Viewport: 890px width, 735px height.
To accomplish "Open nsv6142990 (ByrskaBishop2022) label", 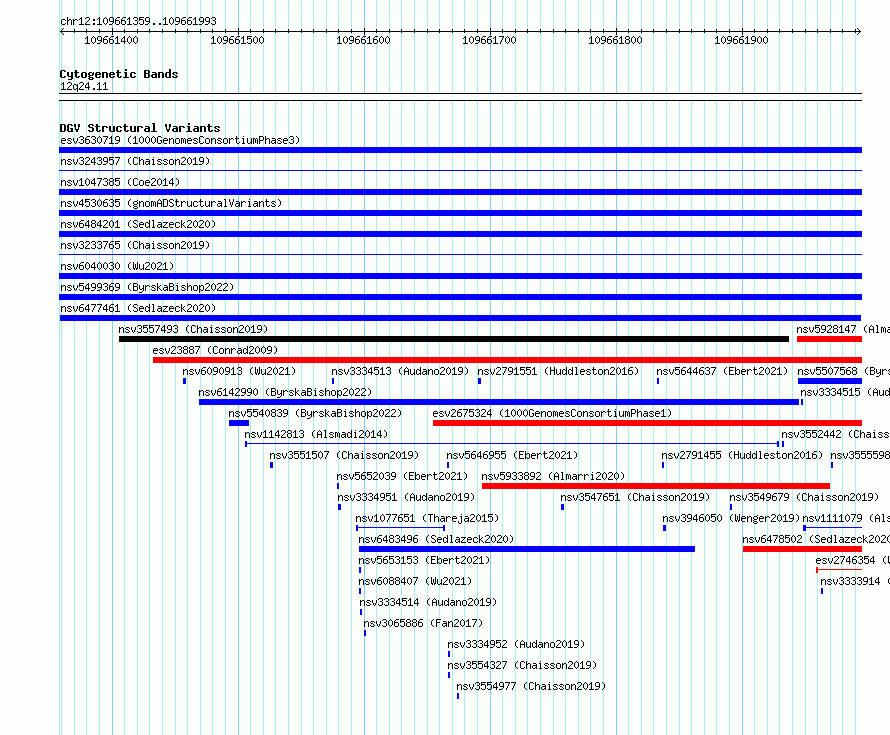I will pyautogui.click(x=285, y=392).
